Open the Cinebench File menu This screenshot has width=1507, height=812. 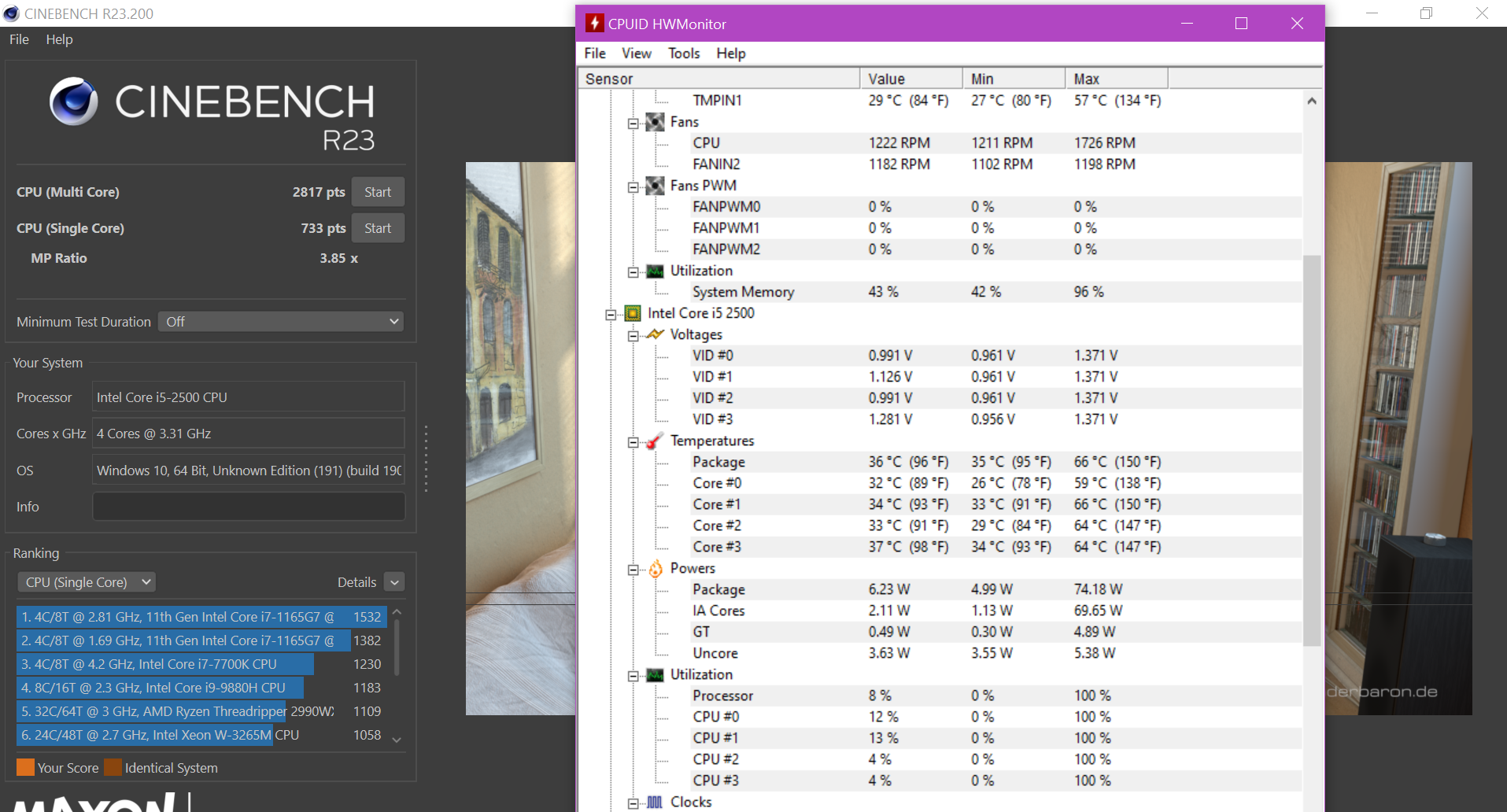click(x=19, y=39)
